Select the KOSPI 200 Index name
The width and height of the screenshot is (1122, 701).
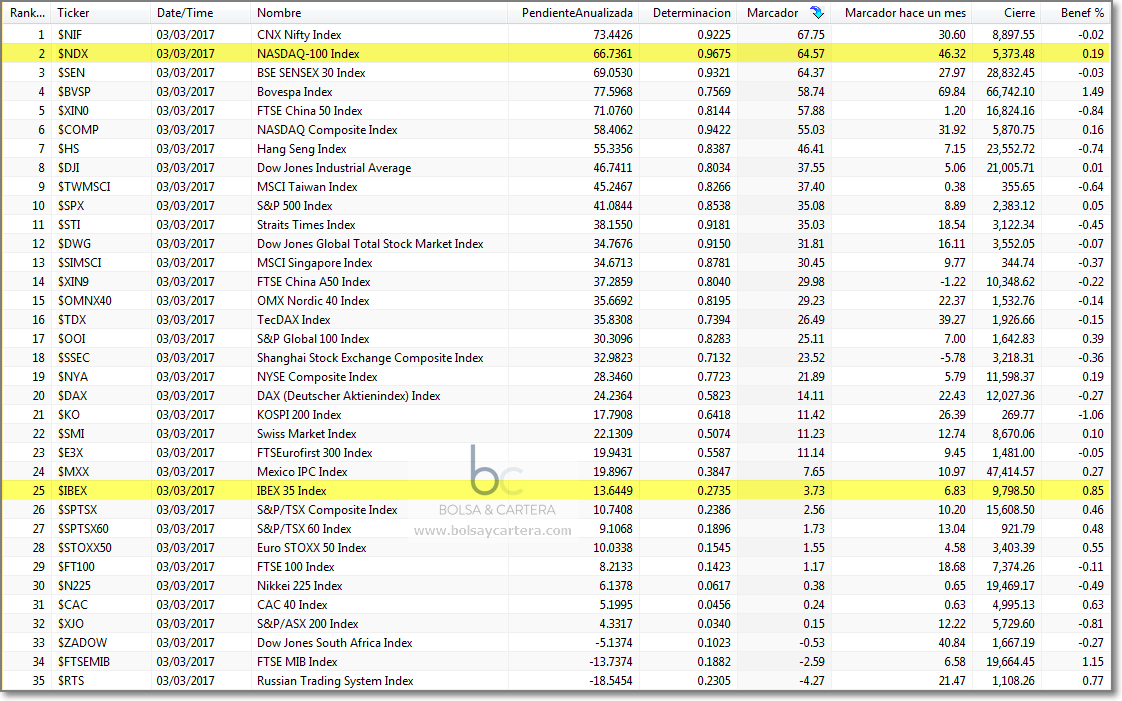(x=299, y=415)
